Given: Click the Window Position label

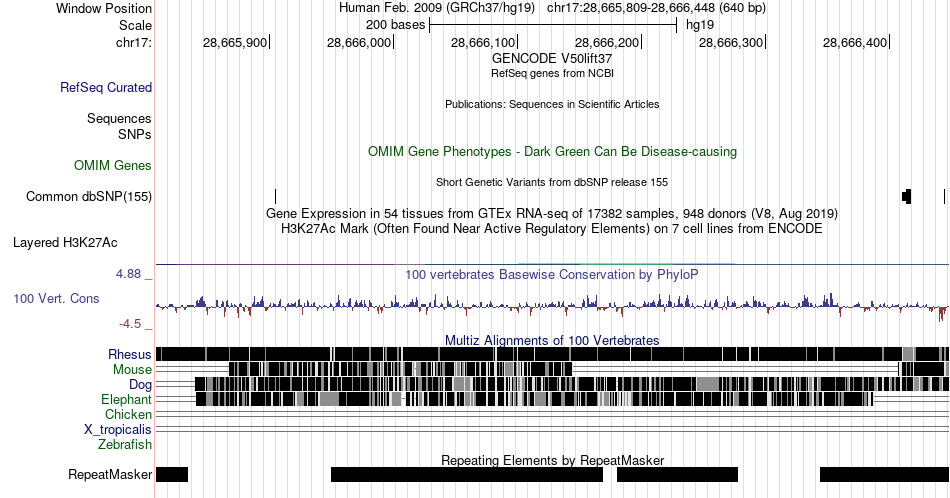Looking at the screenshot, I should [x=104, y=8].
